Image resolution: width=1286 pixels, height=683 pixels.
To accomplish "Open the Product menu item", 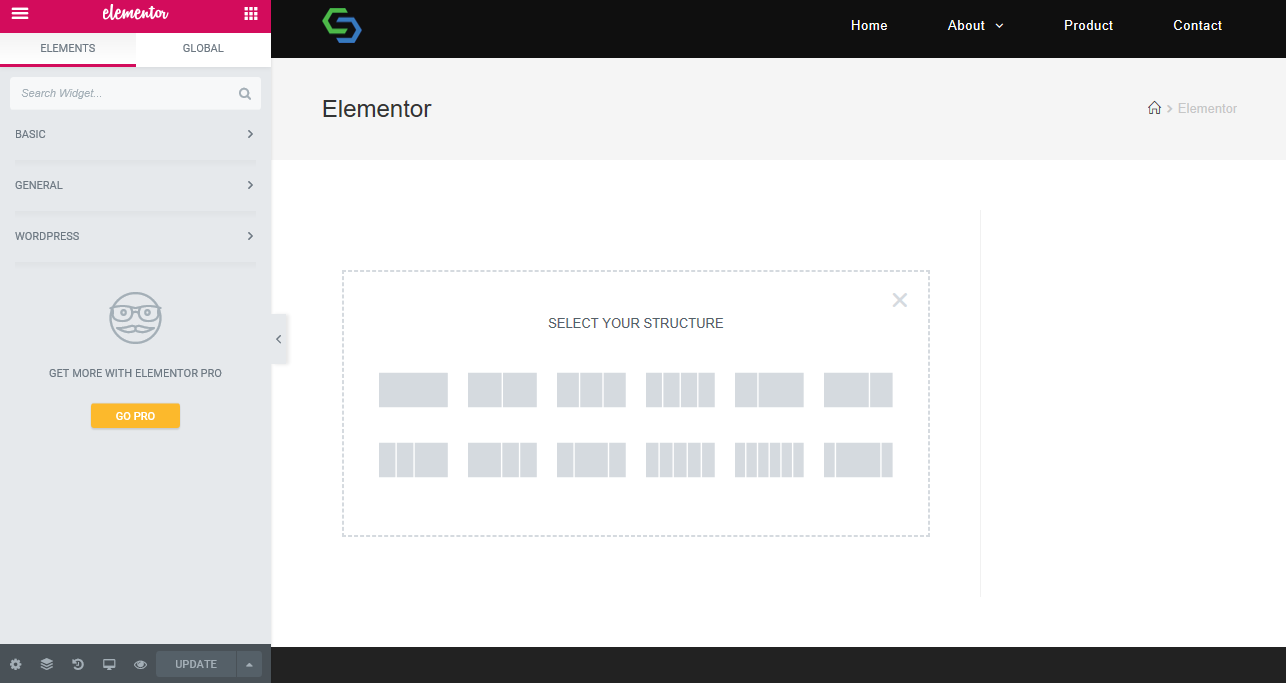I will (x=1088, y=25).
